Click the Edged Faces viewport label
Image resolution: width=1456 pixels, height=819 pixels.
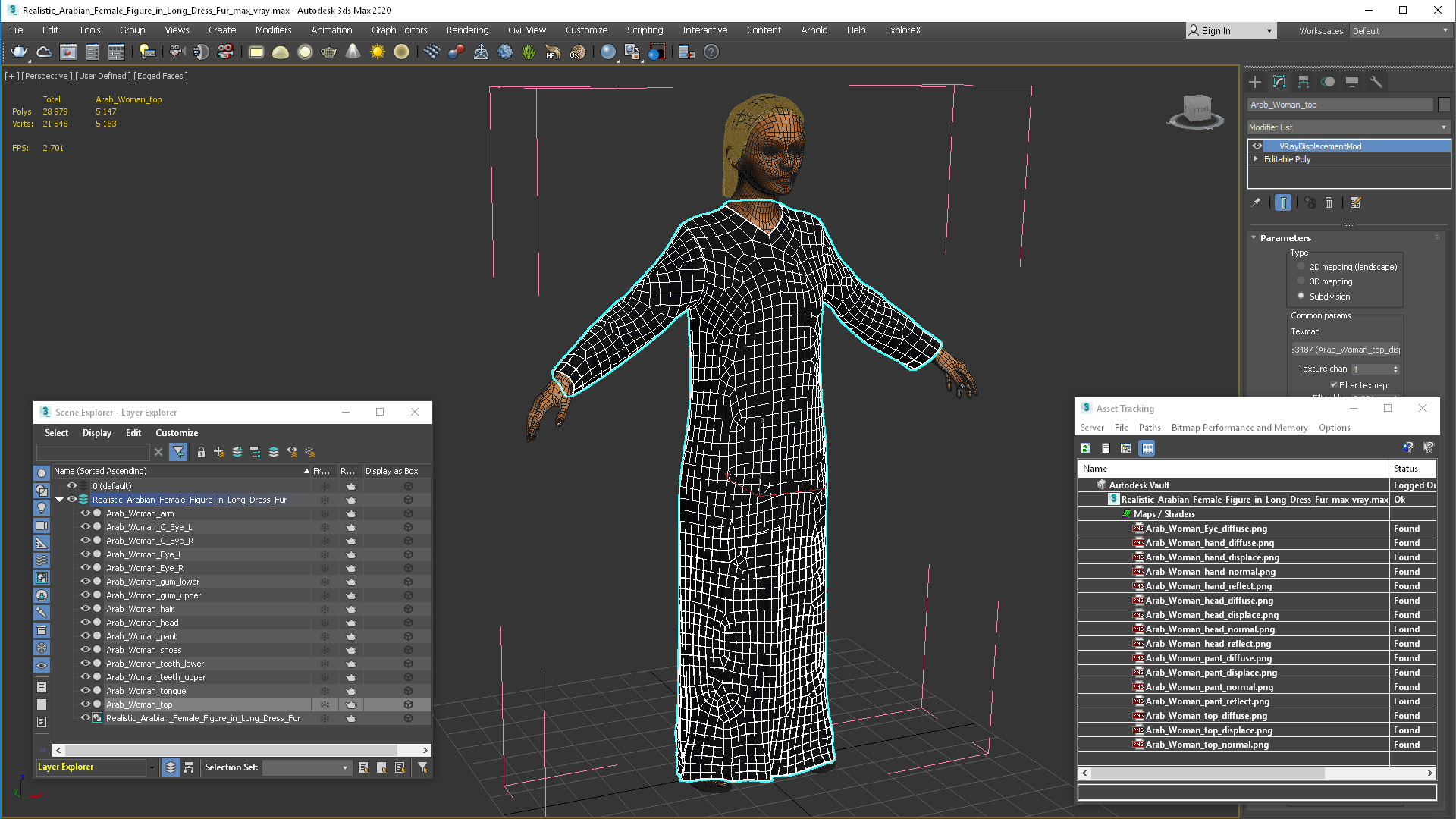pyautogui.click(x=162, y=76)
